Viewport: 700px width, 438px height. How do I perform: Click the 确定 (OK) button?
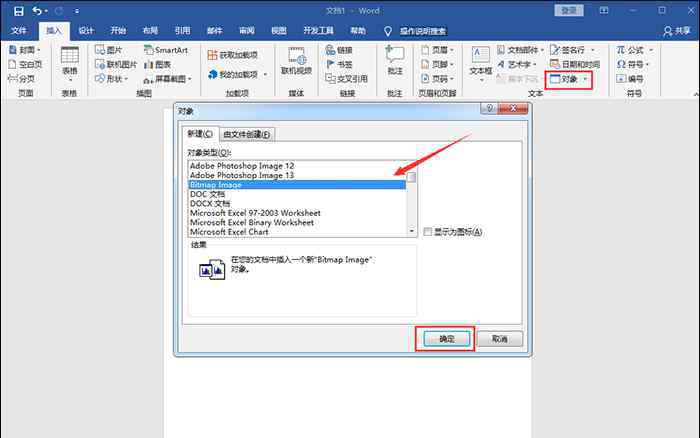point(446,339)
